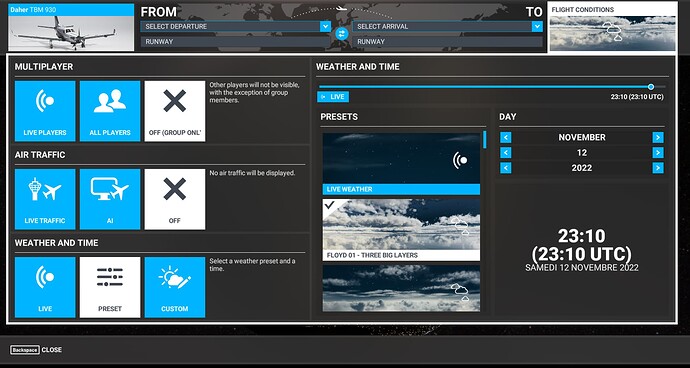Click the time of day slider handle
690x368 pixels.
point(651,87)
